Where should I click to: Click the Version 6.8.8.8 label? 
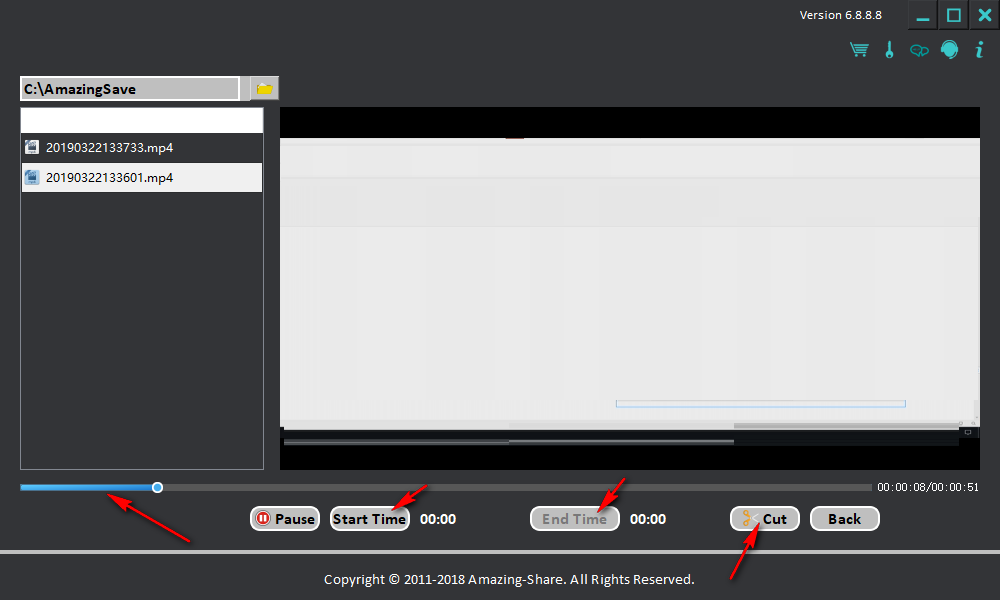tap(841, 15)
